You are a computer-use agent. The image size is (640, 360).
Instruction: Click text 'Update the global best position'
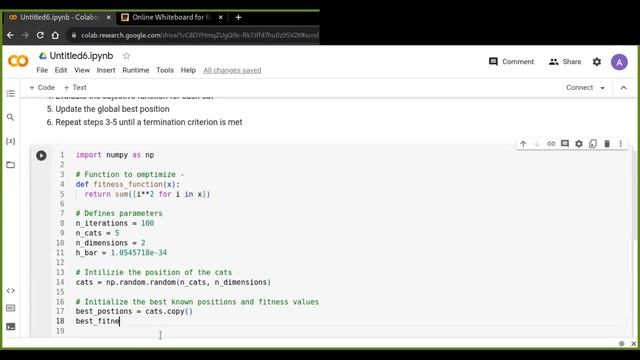pos(112,109)
